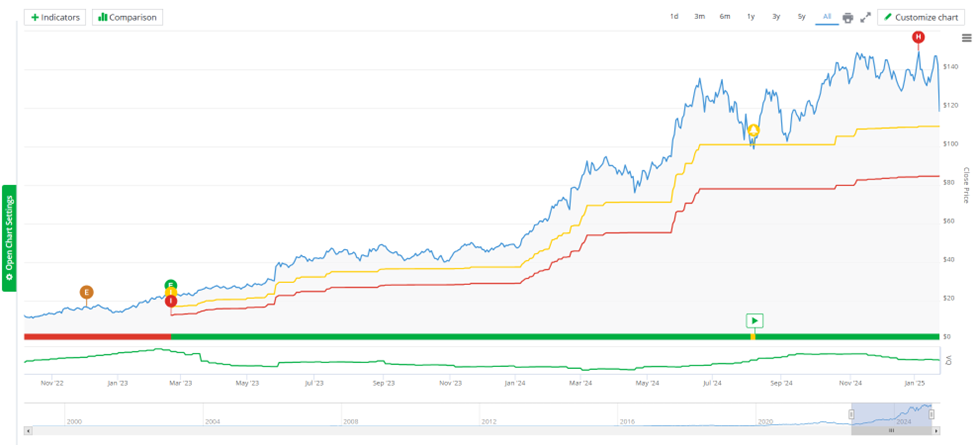Select the 1y time range

click(x=751, y=17)
